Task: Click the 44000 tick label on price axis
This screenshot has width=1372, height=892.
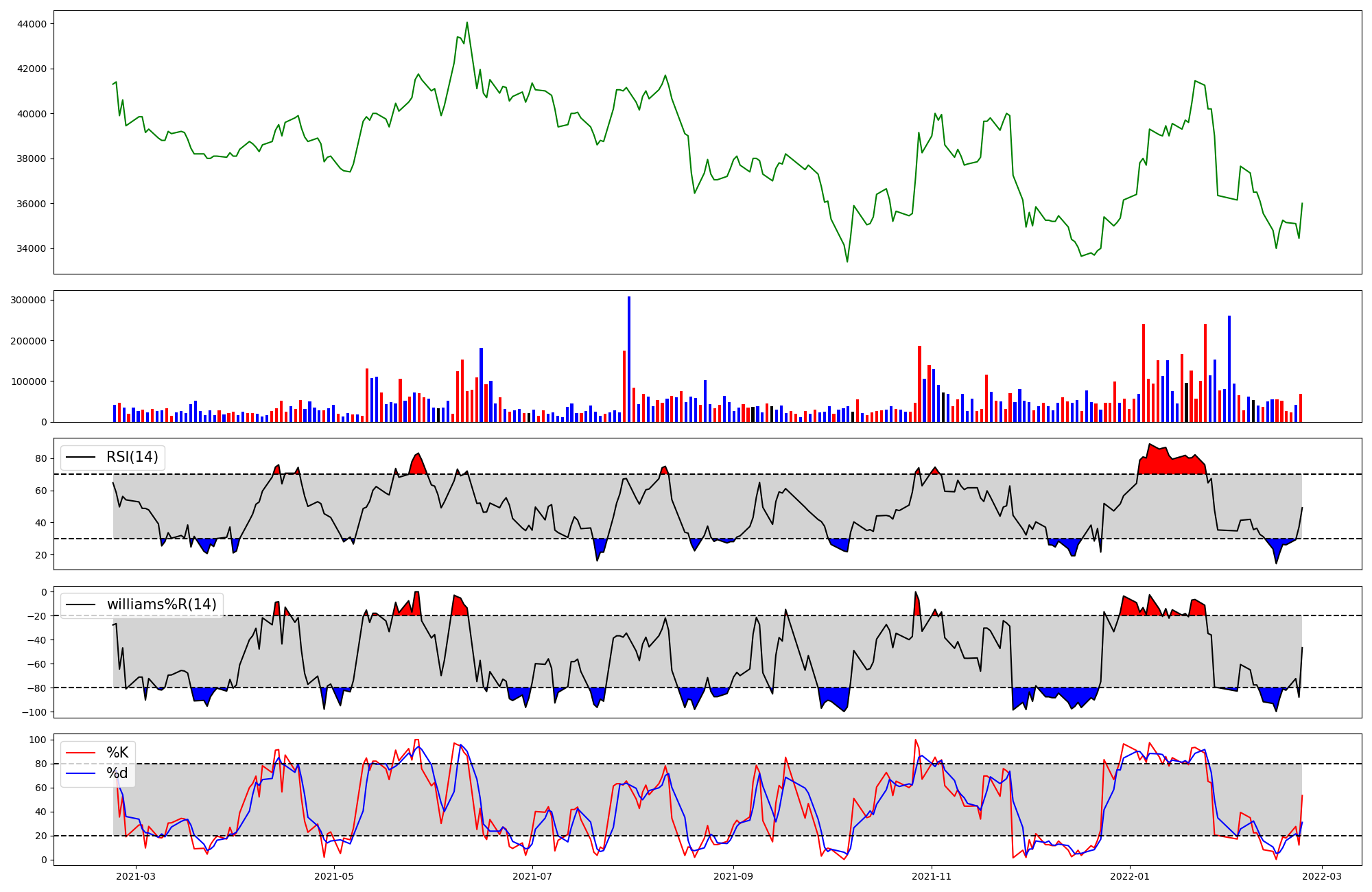Action: point(32,24)
